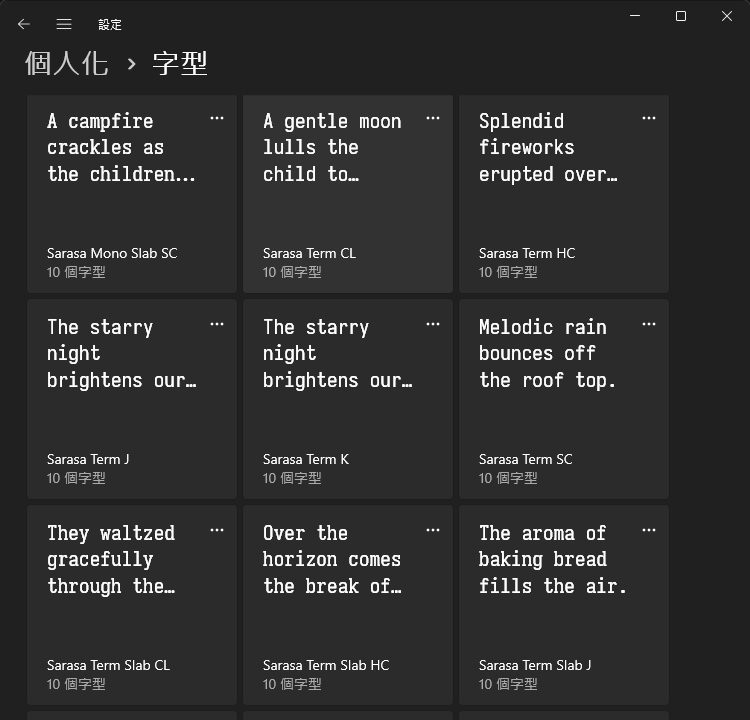750x720 pixels.
Task: Open more options for Sarasa Term K
Action: 433,324
